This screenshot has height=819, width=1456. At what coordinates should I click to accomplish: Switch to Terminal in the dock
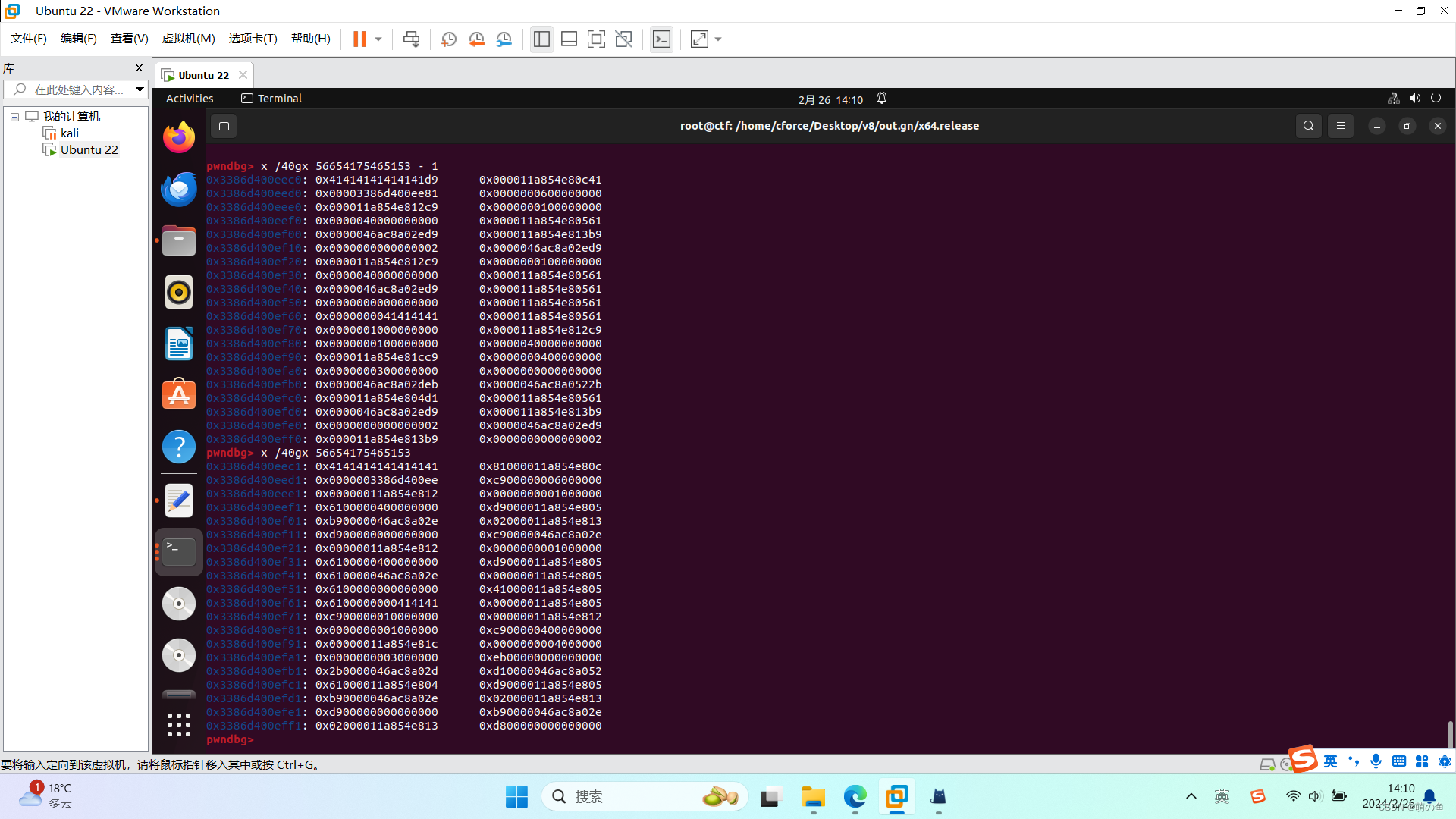click(x=179, y=552)
